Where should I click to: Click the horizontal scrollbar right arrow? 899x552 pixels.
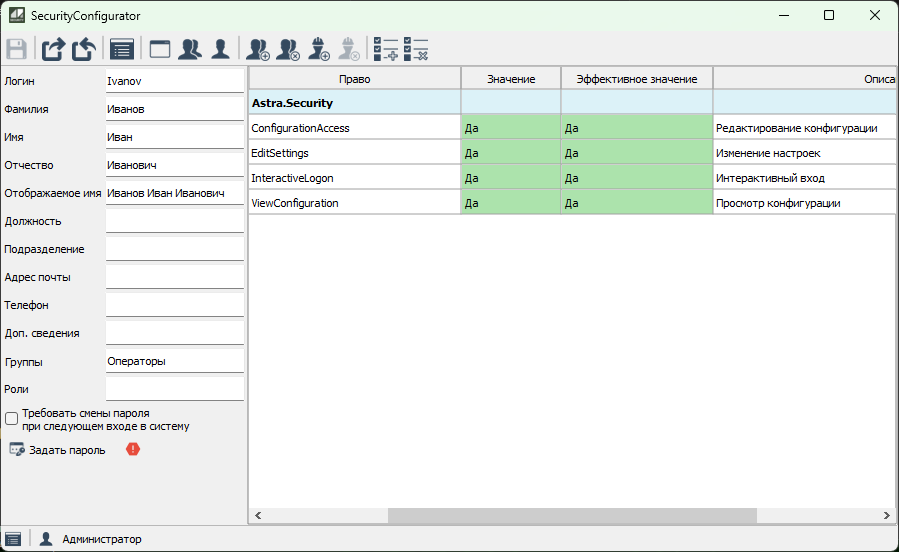tap(887, 516)
